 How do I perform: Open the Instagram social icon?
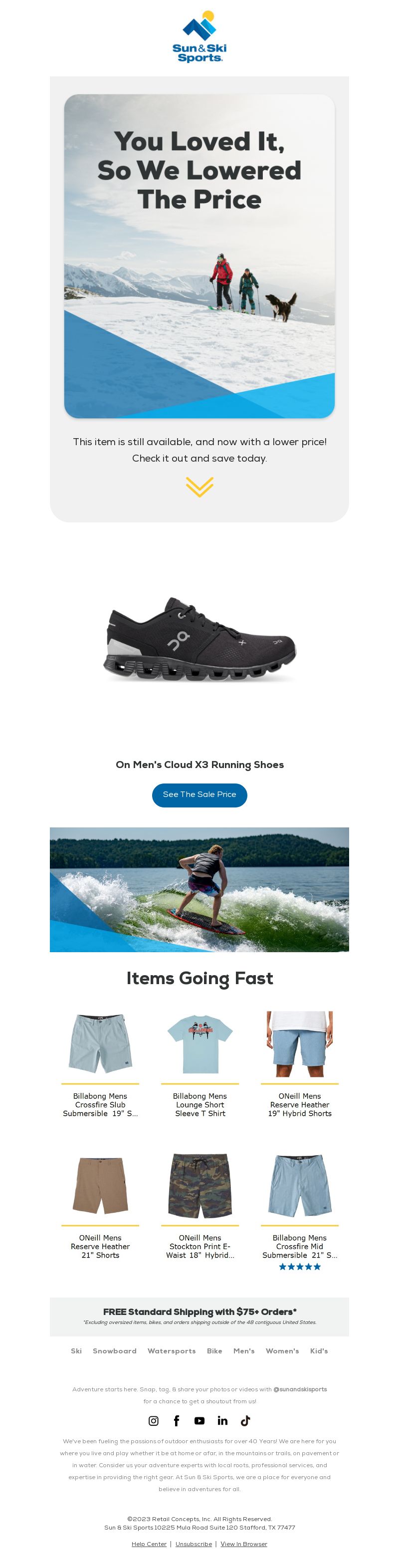click(x=153, y=1420)
